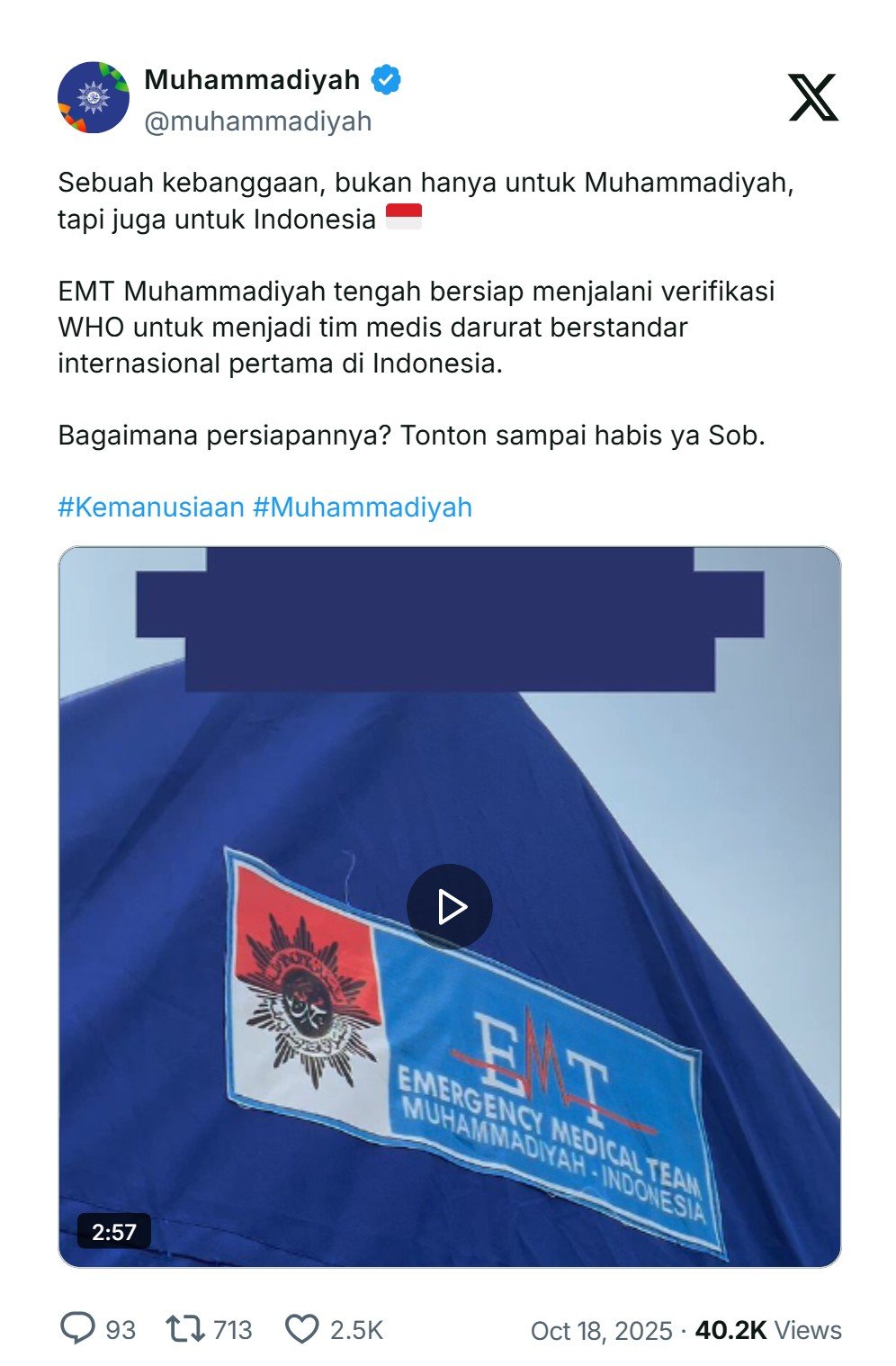
Task: Click the reply speech bubble icon
Action: point(77,1328)
